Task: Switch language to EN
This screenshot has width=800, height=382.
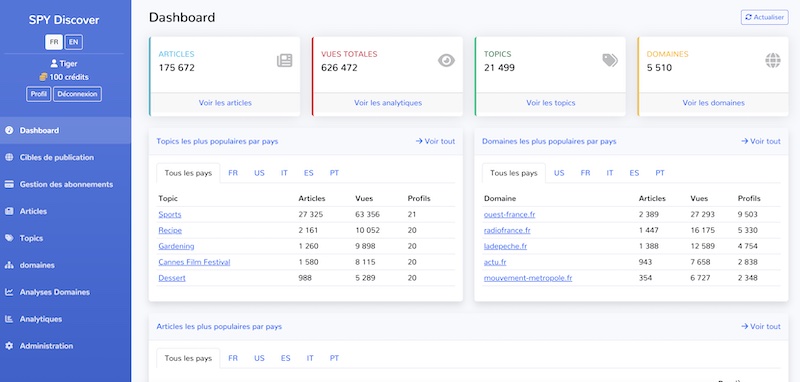Action: [73, 42]
